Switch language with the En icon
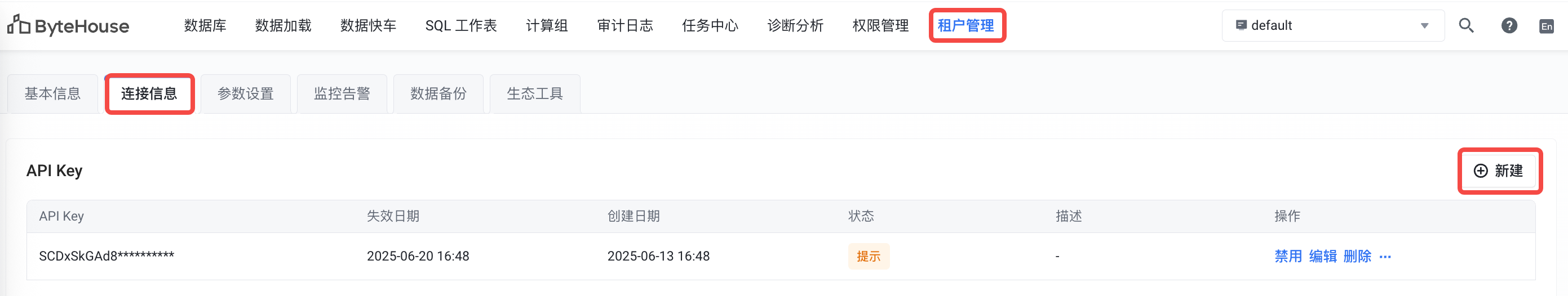The image size is (1568, 296). [x=1546, y=26]
